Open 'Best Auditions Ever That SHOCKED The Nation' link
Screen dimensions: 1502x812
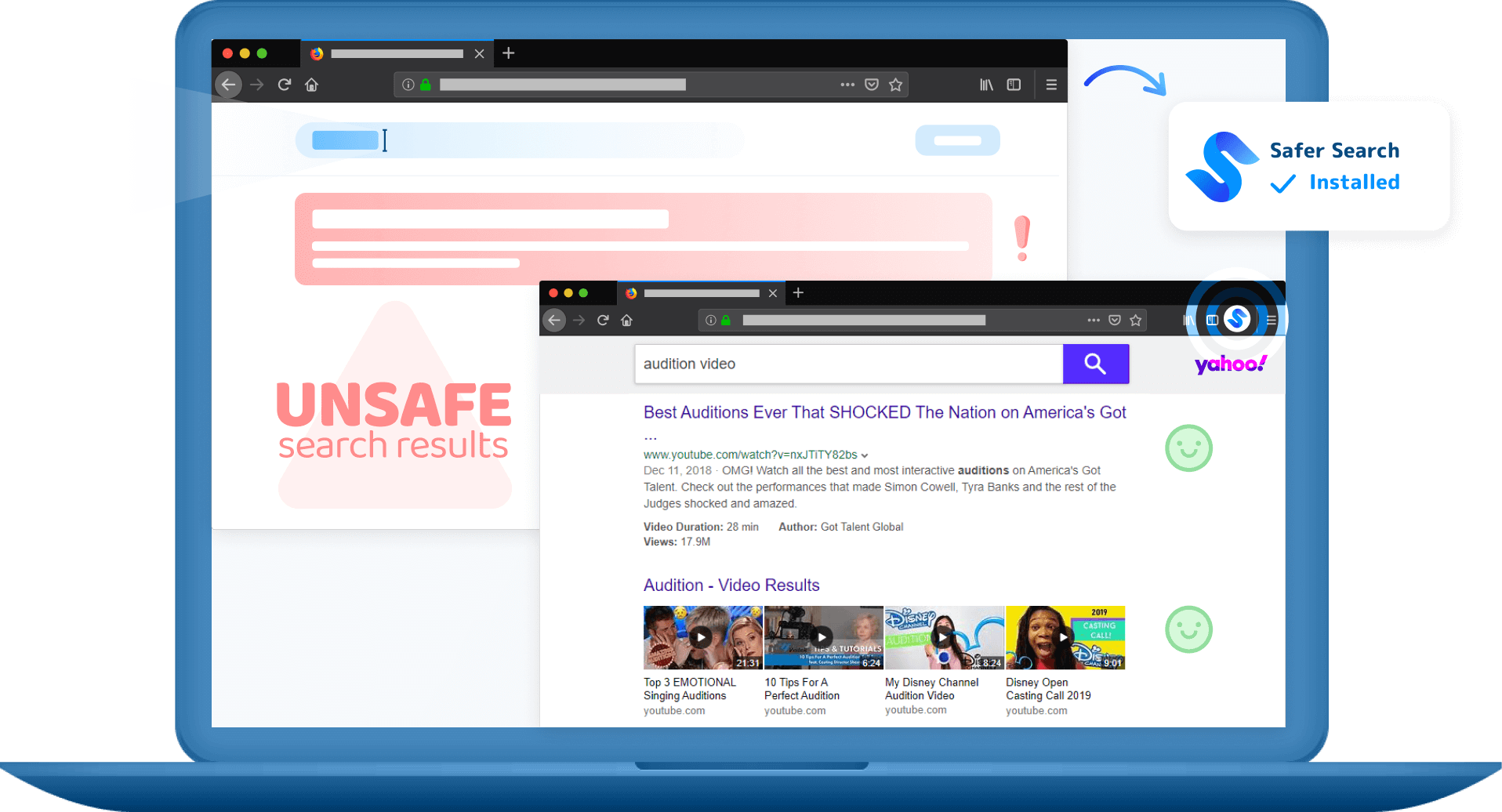click(884, 412)
